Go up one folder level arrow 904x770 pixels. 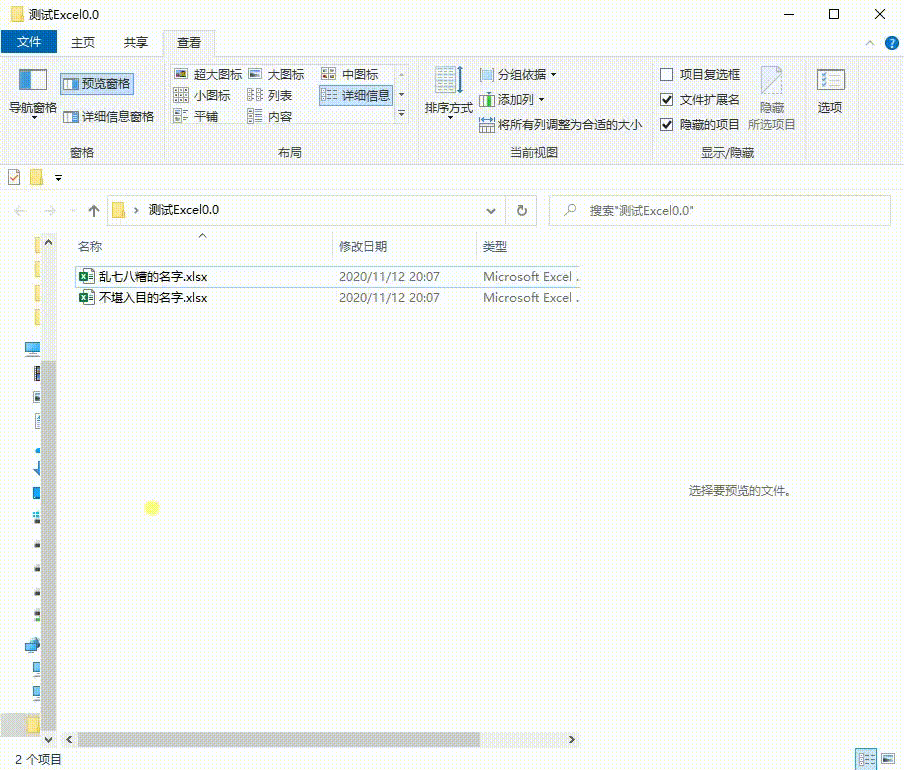tap(94, 211)
